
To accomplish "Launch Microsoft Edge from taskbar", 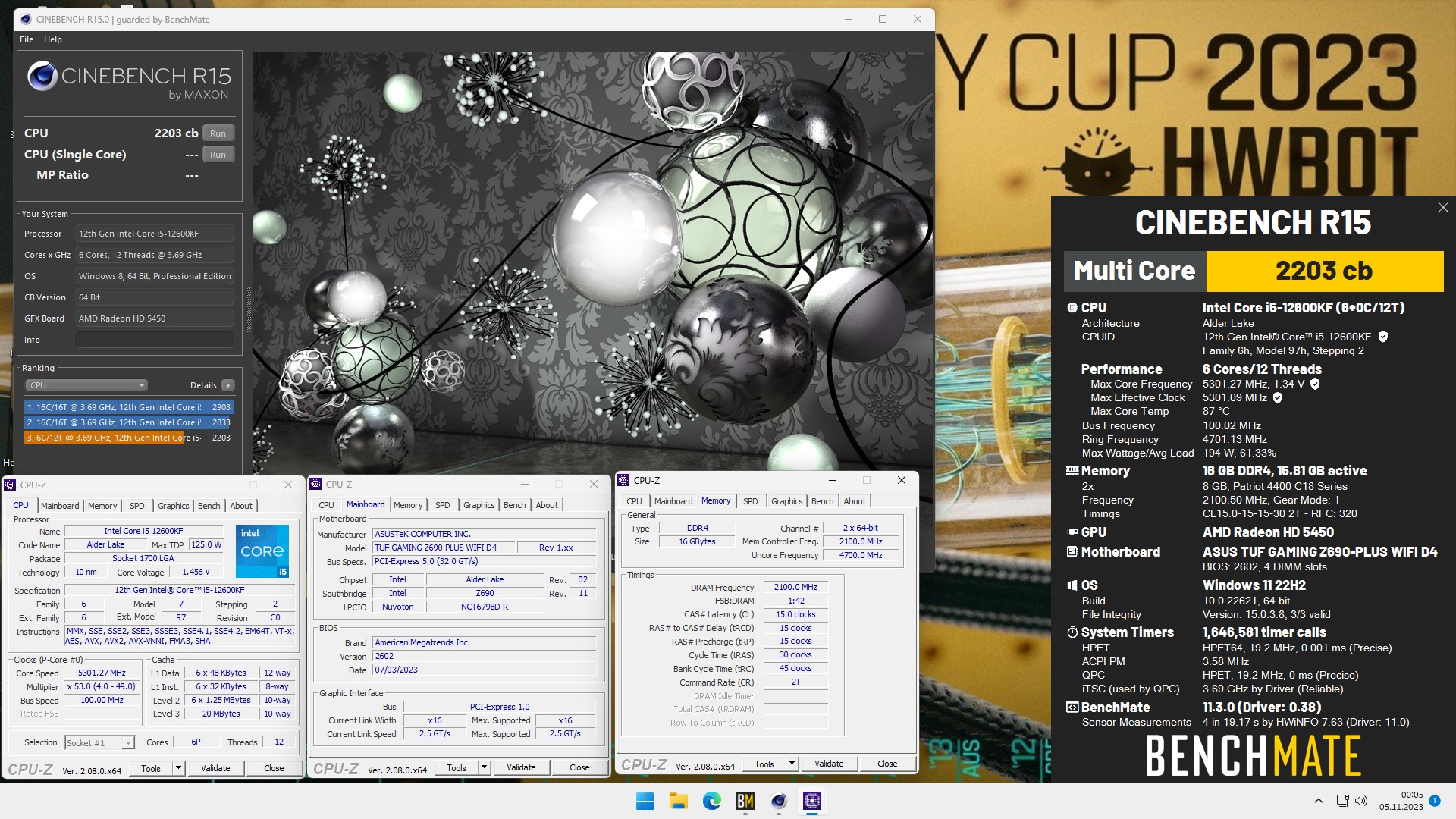I will tap(711, 801).
